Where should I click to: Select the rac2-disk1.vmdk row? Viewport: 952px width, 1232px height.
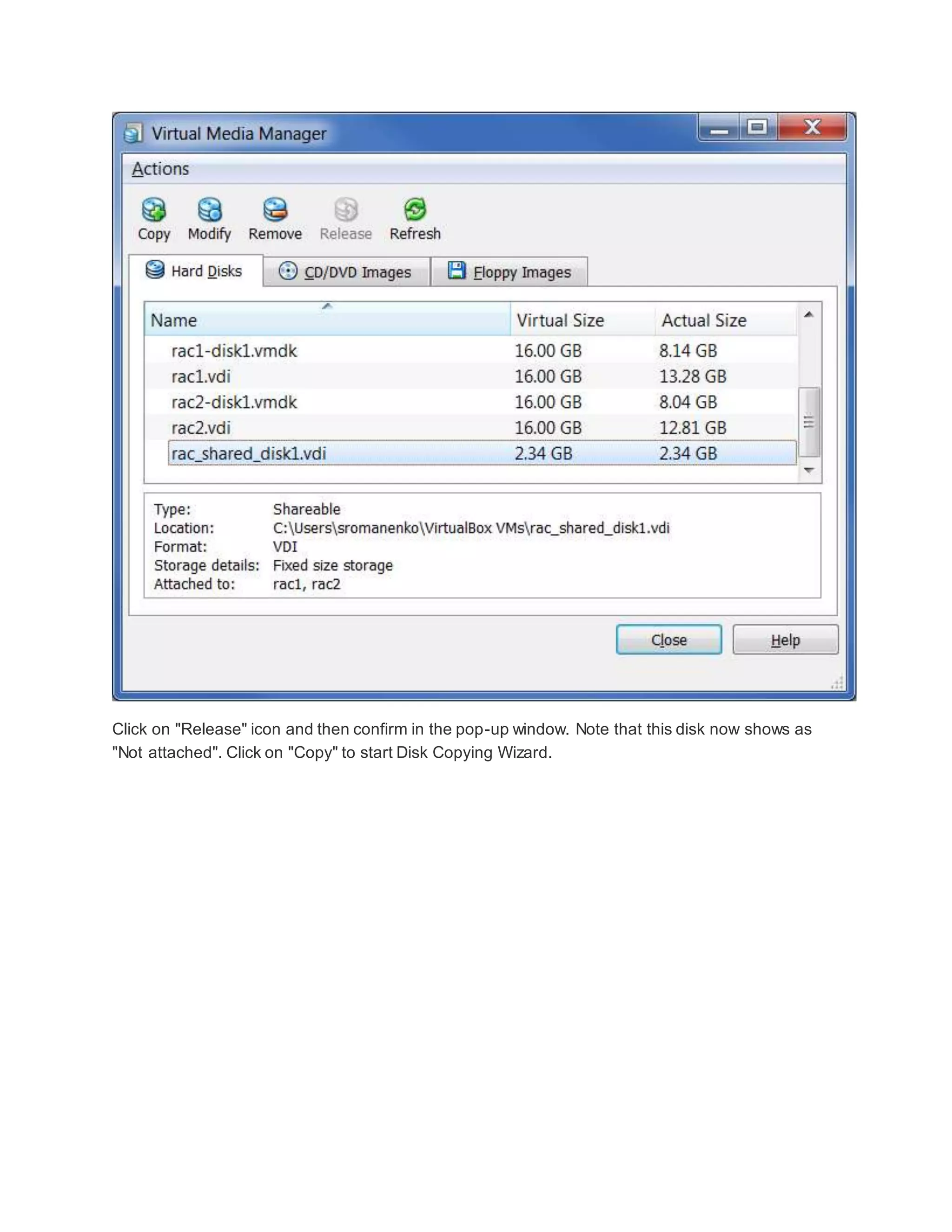471,402
